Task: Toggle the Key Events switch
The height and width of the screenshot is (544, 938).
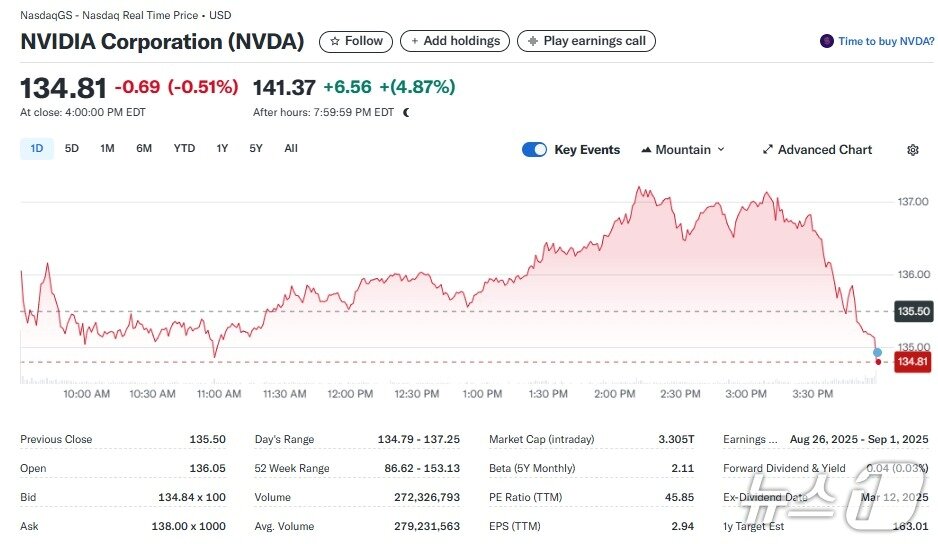Action: click(535, 150)
